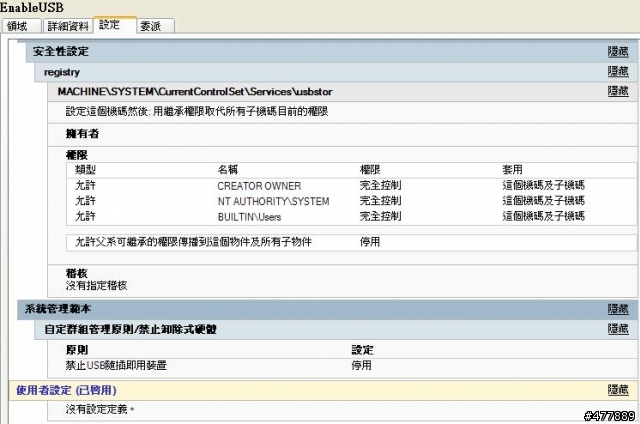Click 允許 in the CREATOR OWNER row
Screen dimensions: 640x424
[x=85, y=186]
